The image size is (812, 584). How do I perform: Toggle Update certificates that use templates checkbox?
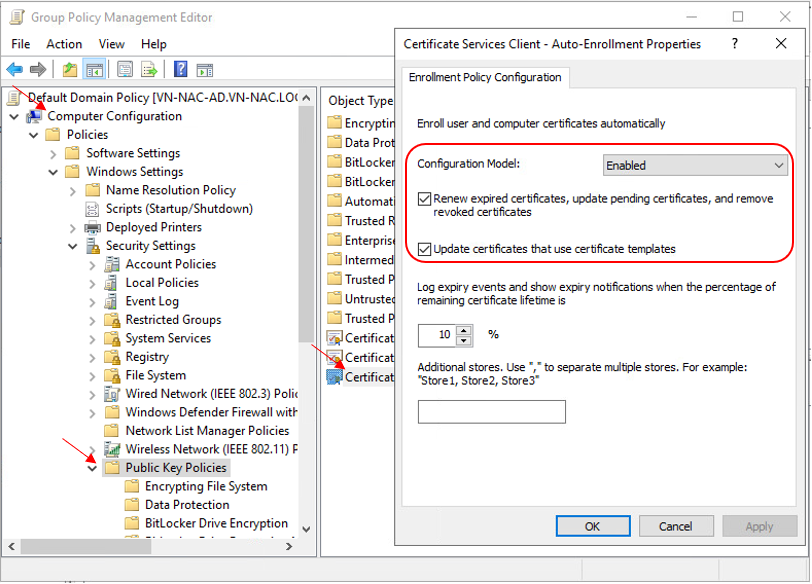(x=425, y=249)
